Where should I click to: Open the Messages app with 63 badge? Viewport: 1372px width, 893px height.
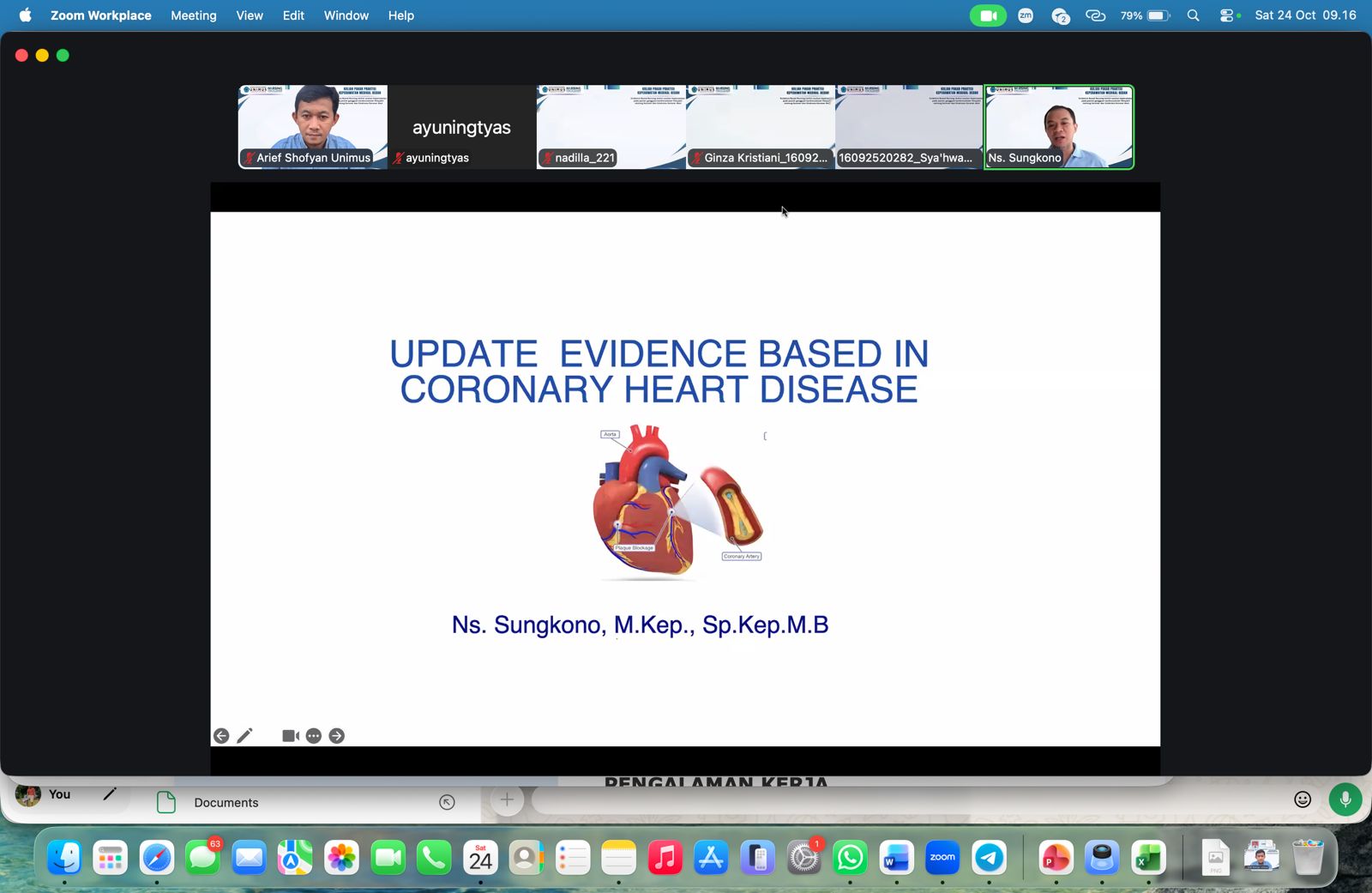point(203,858)
